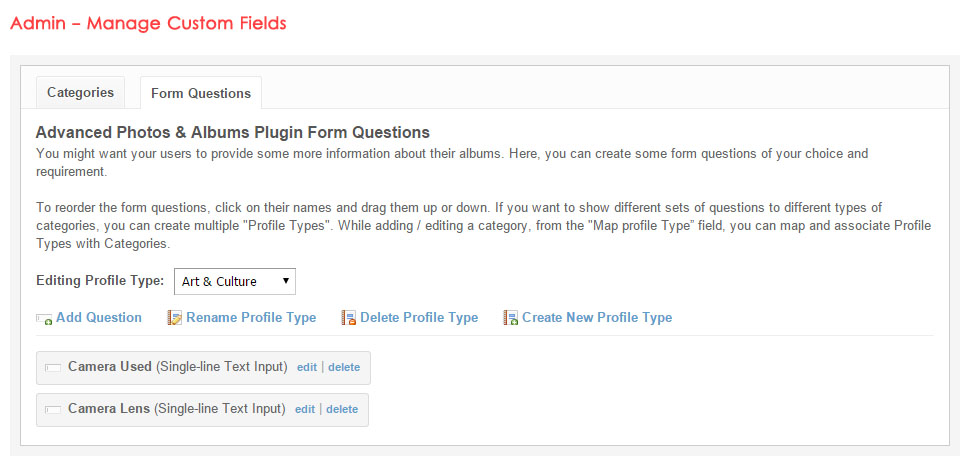Viewport: 970px width, 467px height.
Task: Edit the Camera Lens question
Action: coord(305,409)
